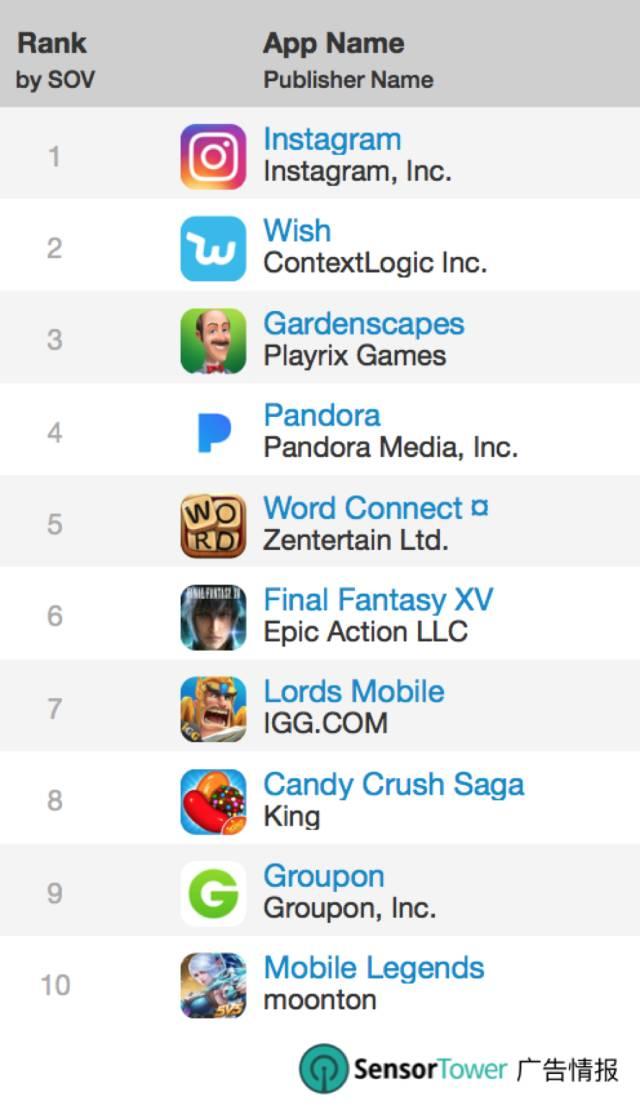Follow the Wish app link
This screenshot has width=640, height=1110.
pyautogui.click(x=297, y=231)
